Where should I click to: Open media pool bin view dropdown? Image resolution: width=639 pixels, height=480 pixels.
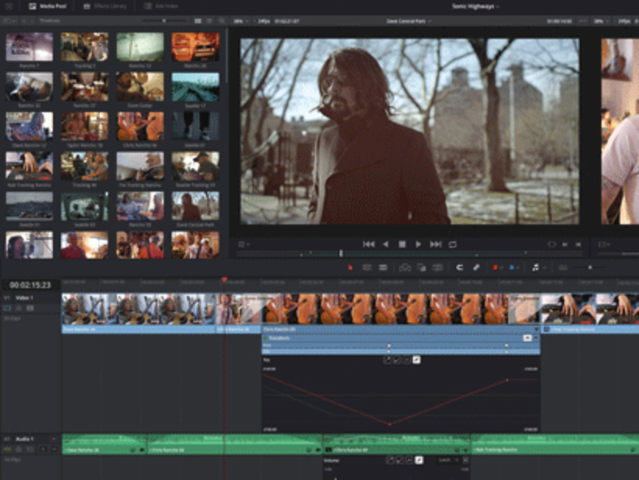coord(9,21)
